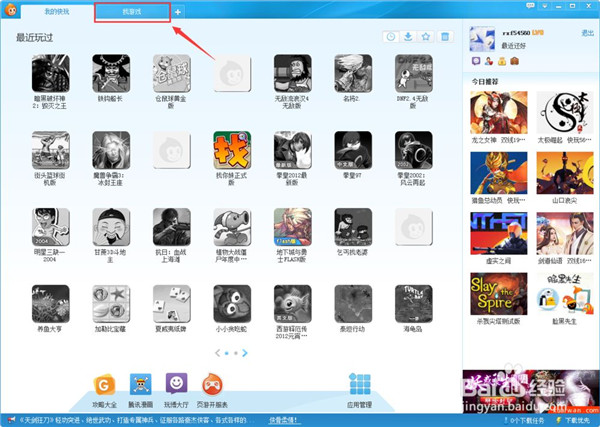
Task: Add a new tab with plus button
Action: 177,12
